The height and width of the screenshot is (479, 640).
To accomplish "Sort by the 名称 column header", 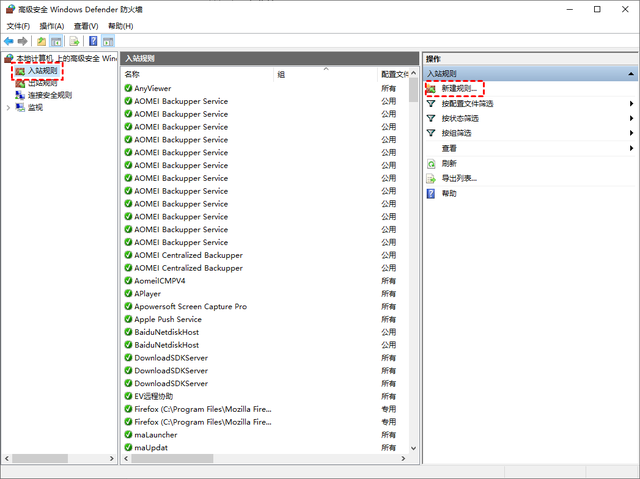I will (x=197, y=74).
